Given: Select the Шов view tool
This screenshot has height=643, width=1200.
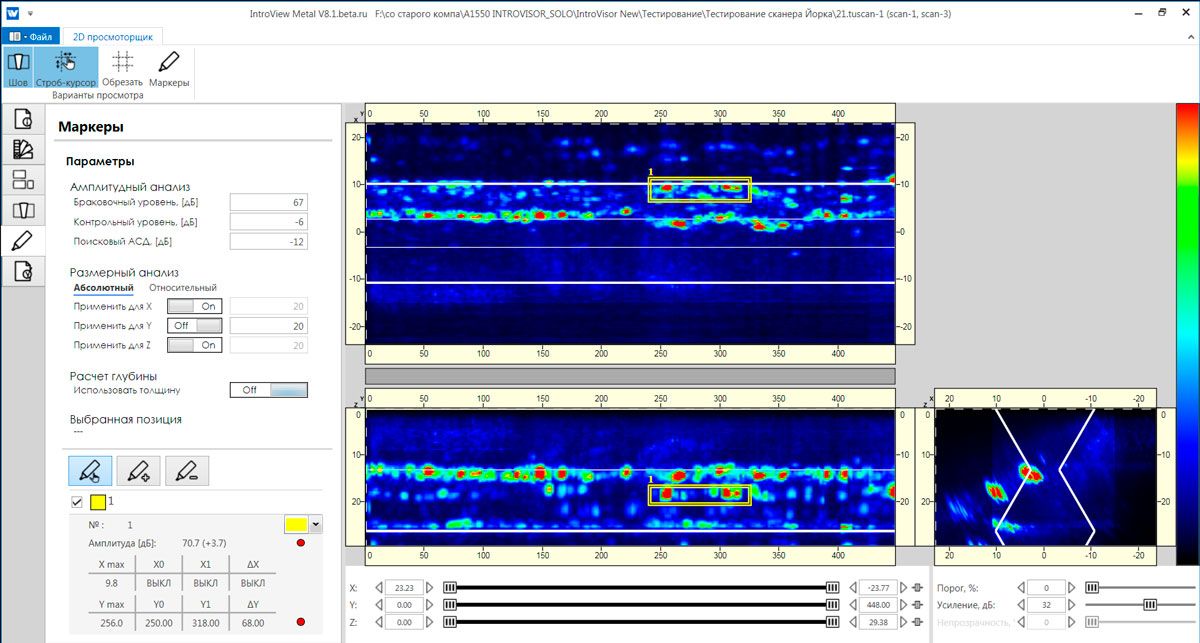Looking at the screenshot, I should click(x=18, y=67).
